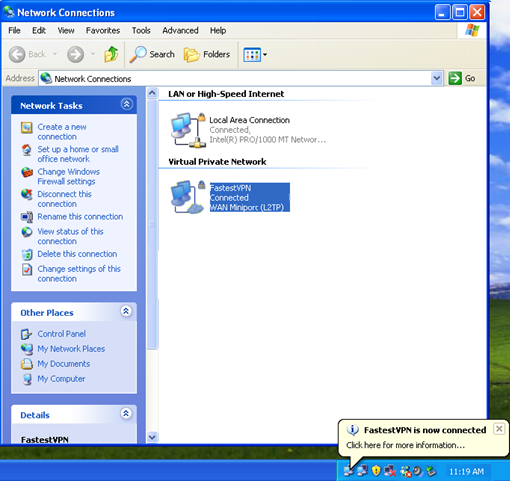Click Set up a home or small office network
The width and height of the screenshot is (510, 481).
tap(78, 154)
